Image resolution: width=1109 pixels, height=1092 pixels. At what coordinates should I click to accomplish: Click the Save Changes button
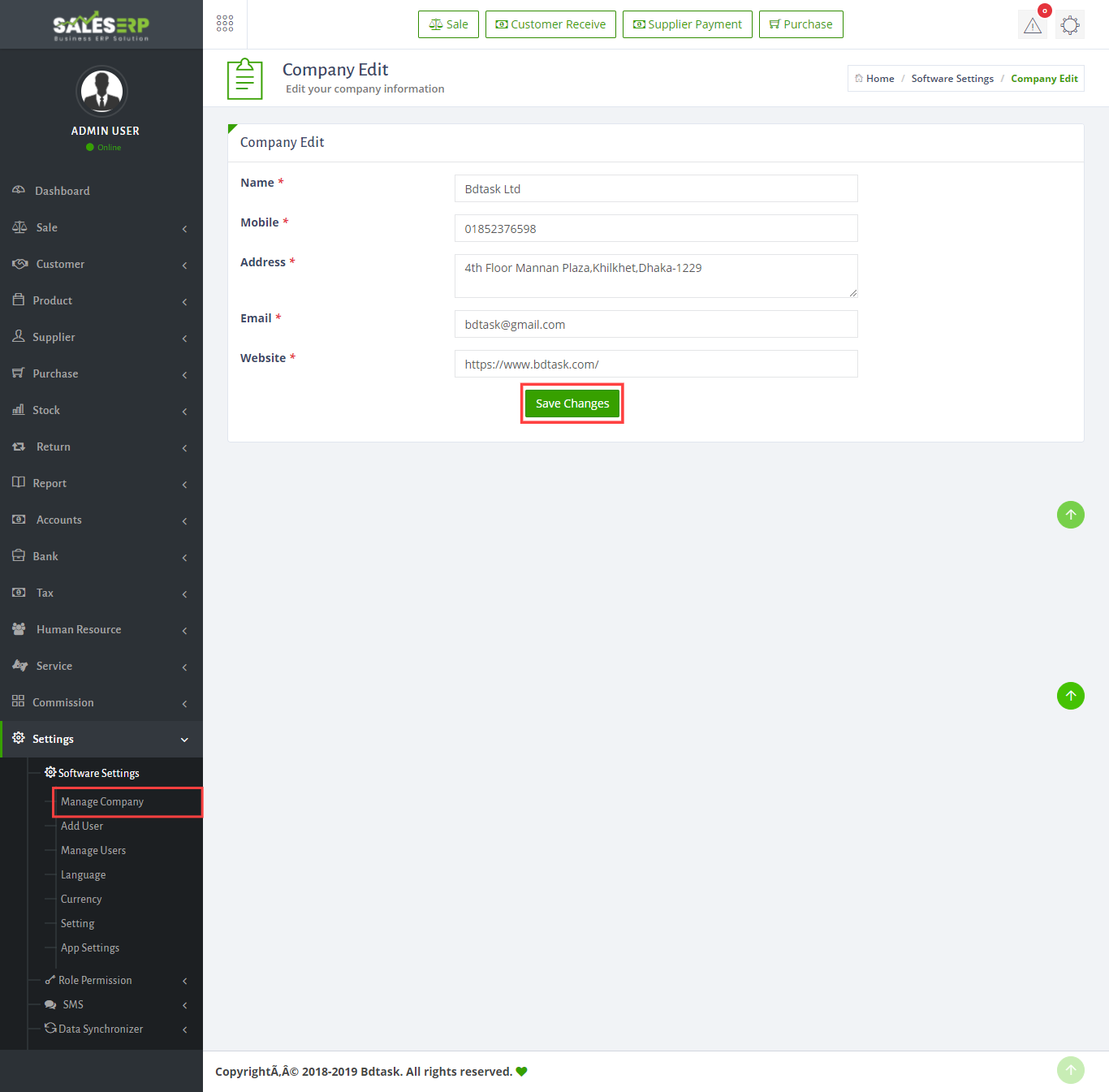(x=572, y=404)
